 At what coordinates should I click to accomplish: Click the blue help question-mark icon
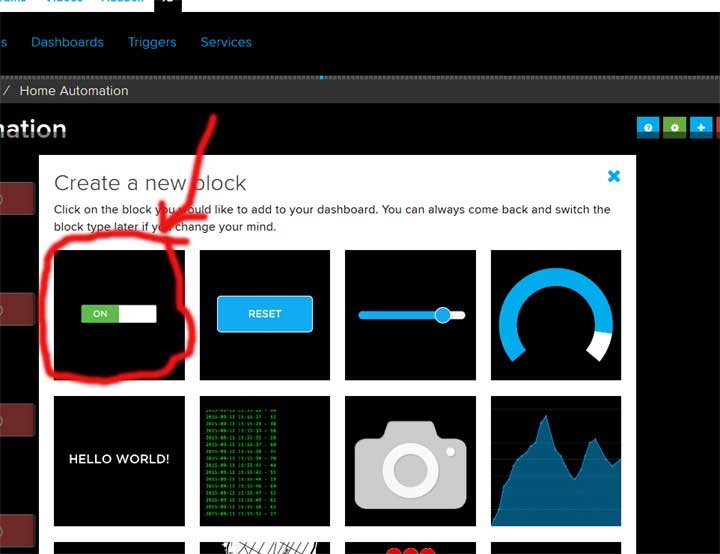(648, 127)
